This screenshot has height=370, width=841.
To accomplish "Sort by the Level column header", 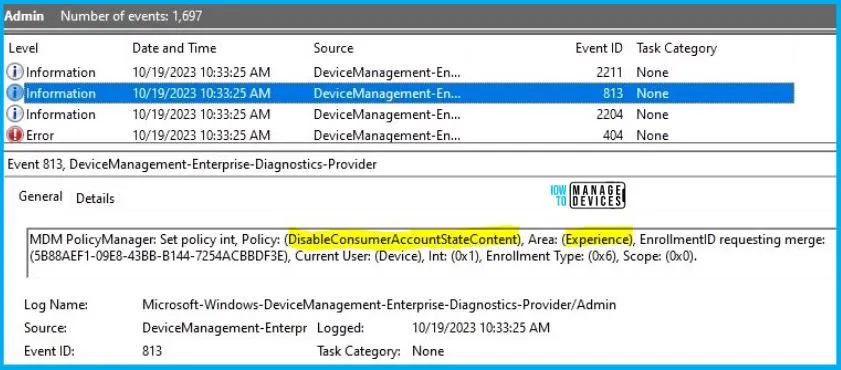I will [23, 48].
